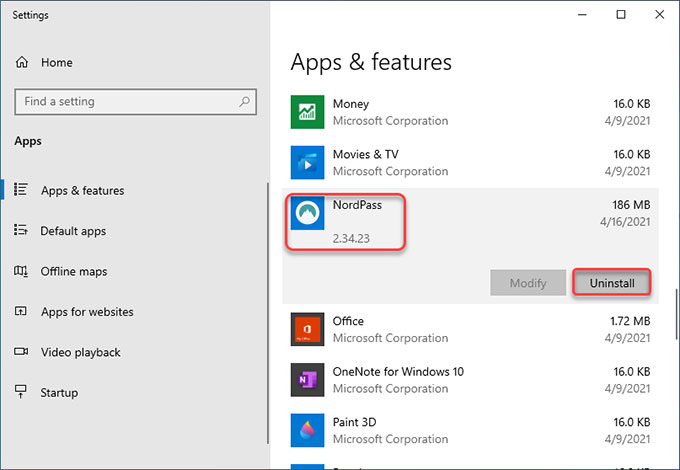The width and height of the screenshot is (680, 470).
Task: Click the Paint 3D app icon
Action: (x=307, y=430)
